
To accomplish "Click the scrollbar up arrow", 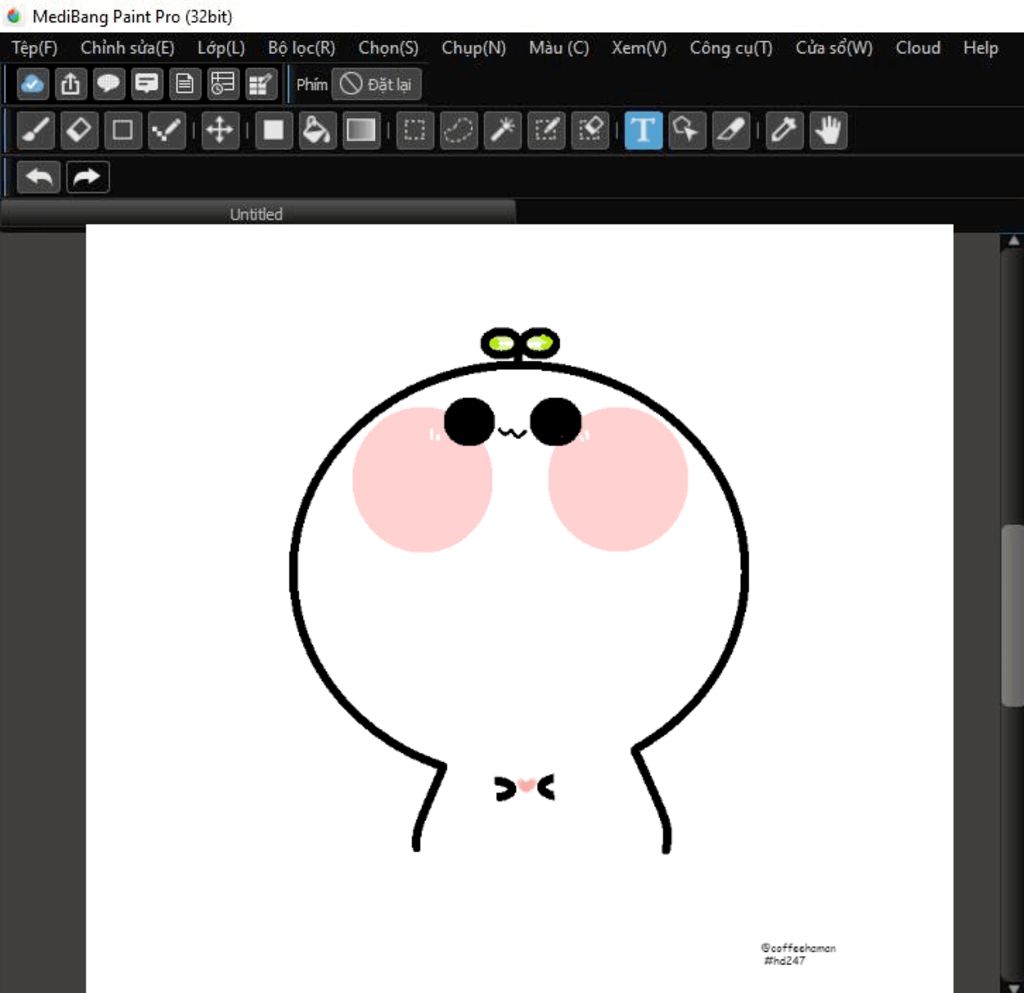I will click(x=1013, y=241).
